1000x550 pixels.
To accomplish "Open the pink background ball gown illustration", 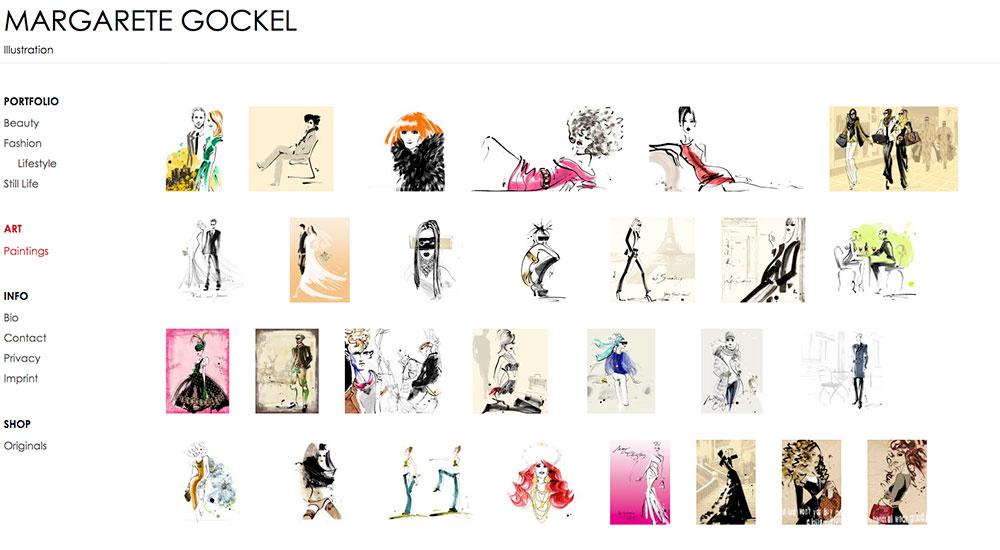I will point(198,371).
